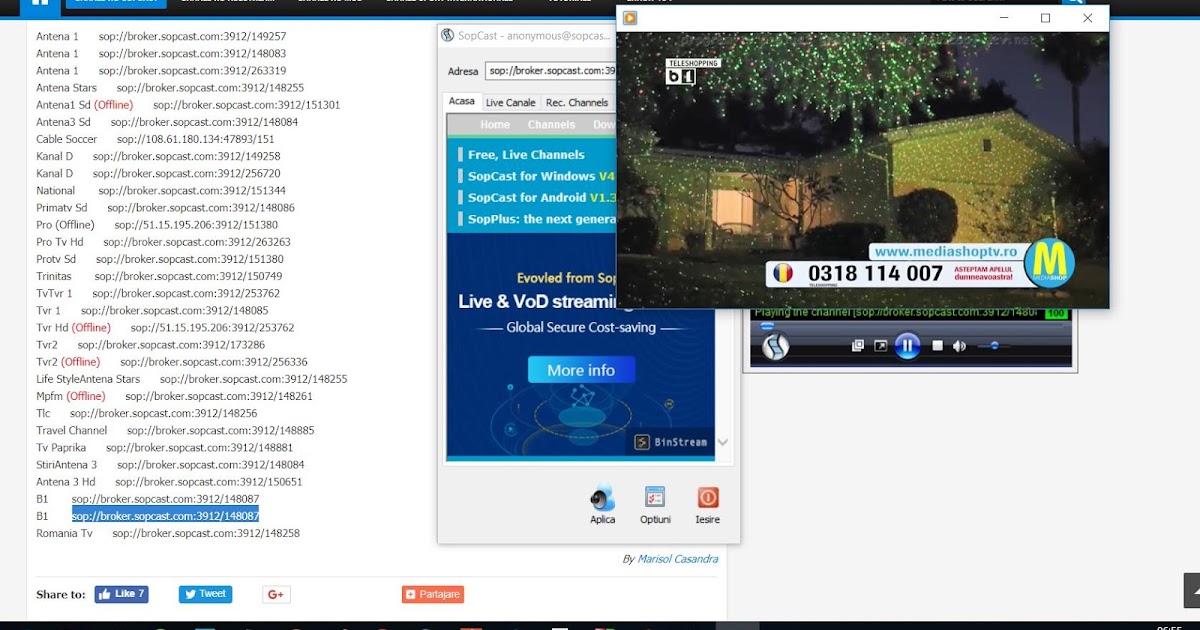Pause the SopCast player stream
The height and width of the screenshot is (630, 1200).
tap(907, 346)
